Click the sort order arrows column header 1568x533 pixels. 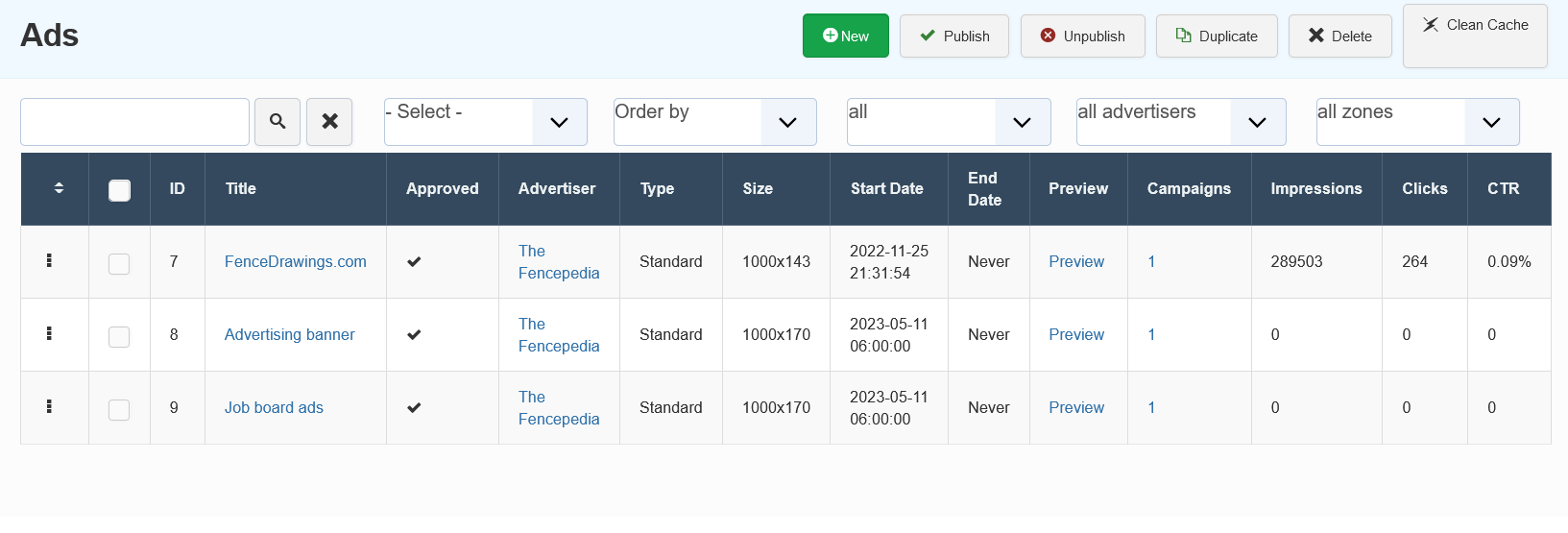(x=59, y=188)
